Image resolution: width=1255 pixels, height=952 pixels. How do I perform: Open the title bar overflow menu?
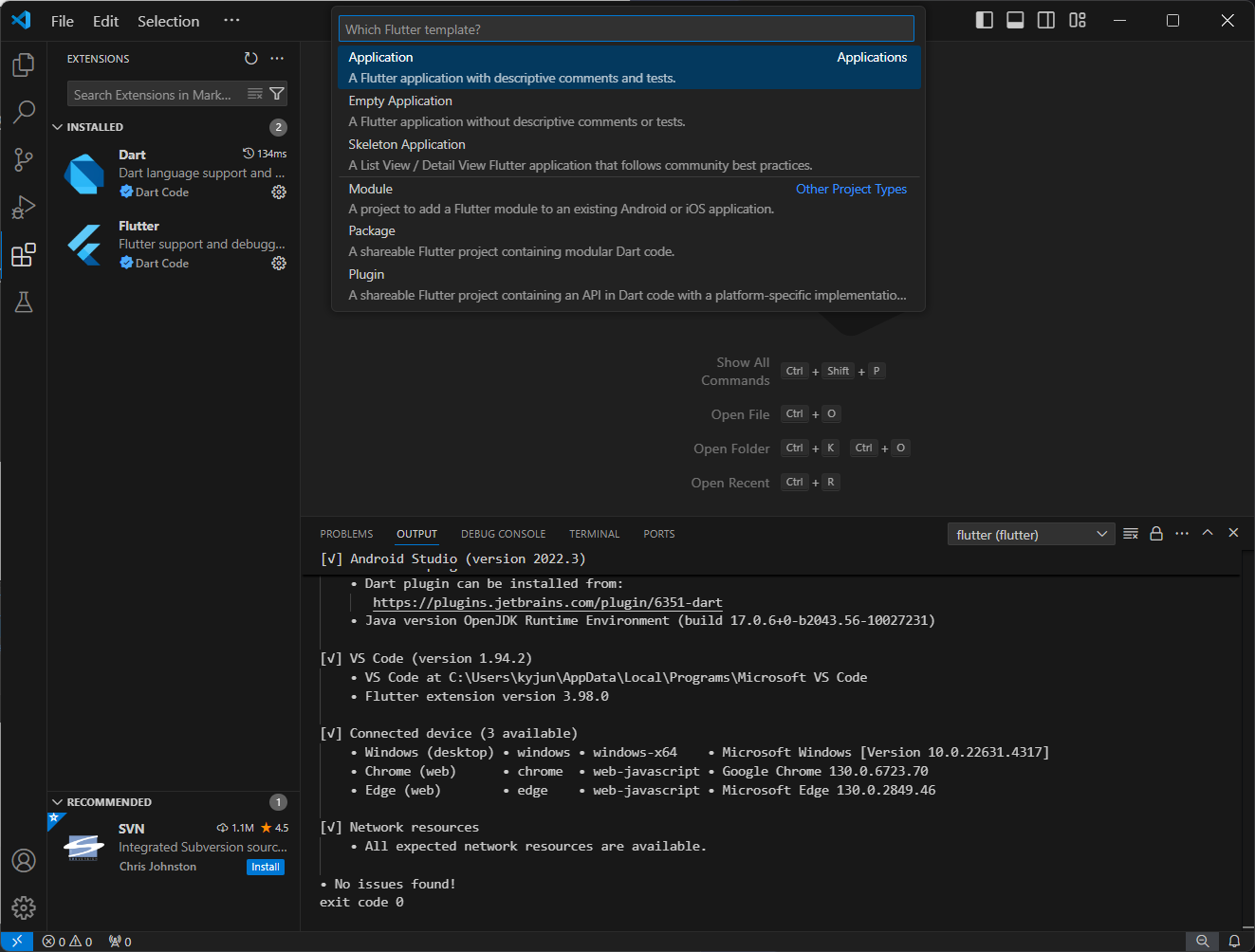tap(231, 21)
